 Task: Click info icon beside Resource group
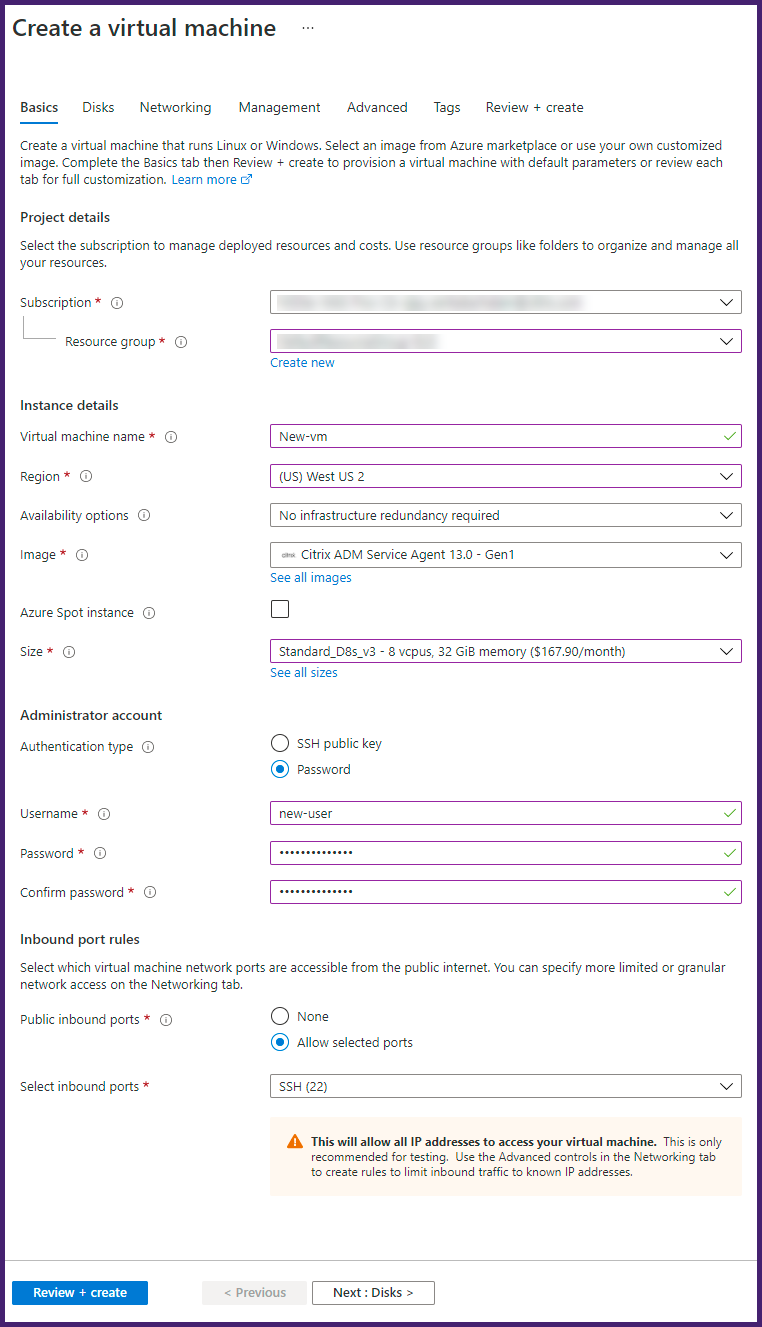(181, 342)
